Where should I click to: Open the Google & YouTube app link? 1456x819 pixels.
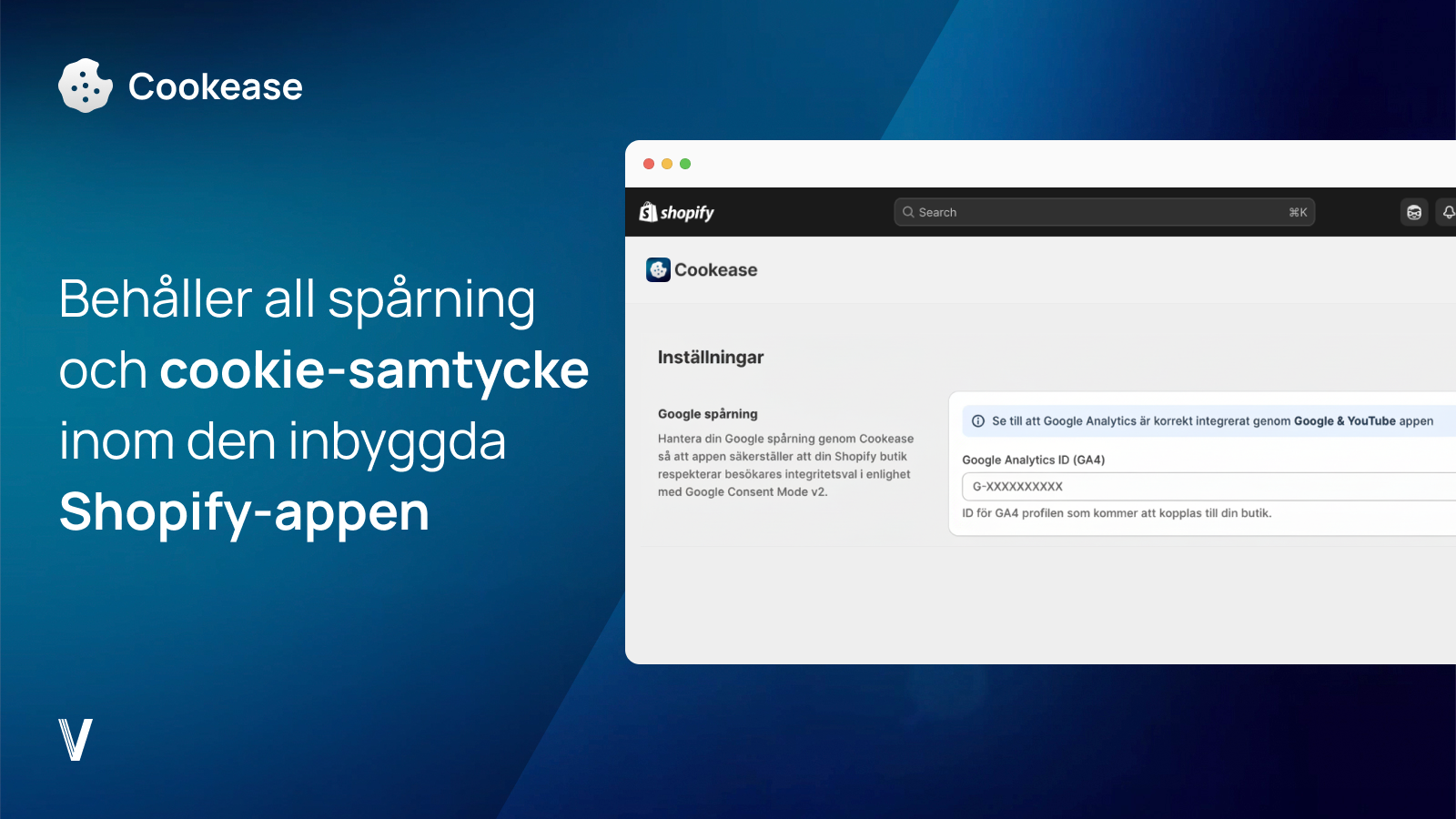(x=1345, y=421)
